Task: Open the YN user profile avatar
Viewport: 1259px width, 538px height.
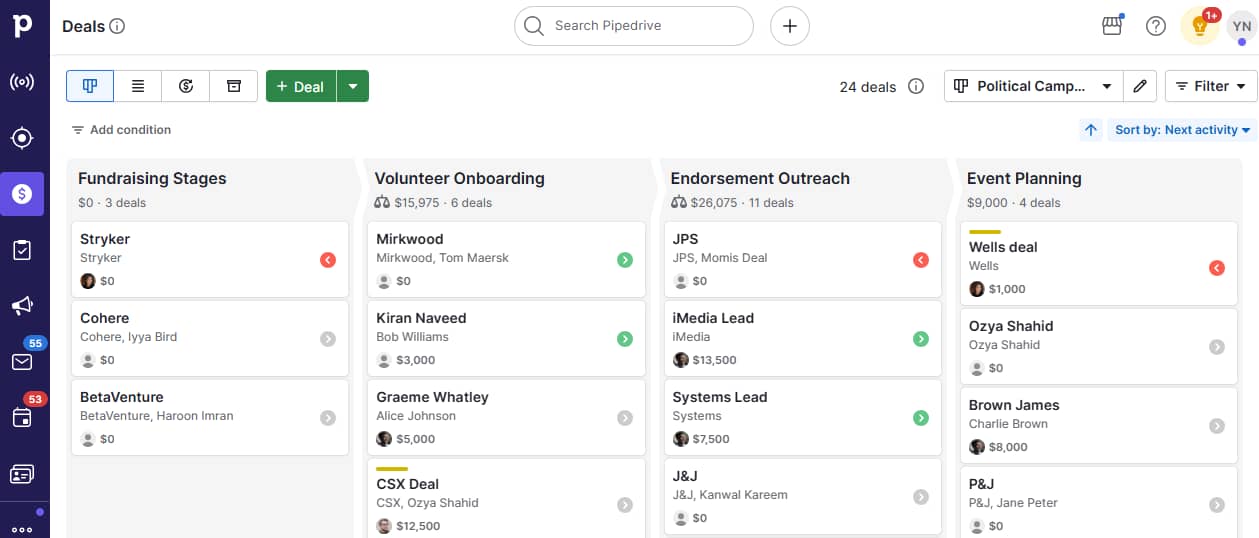Action: 1242,26
